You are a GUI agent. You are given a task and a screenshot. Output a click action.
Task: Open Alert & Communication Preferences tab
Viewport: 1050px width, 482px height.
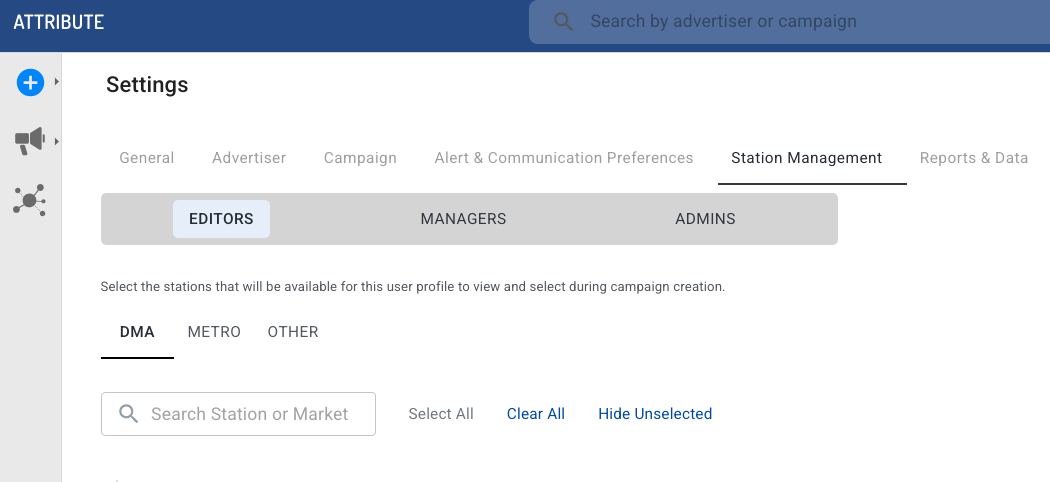point(564,158)
